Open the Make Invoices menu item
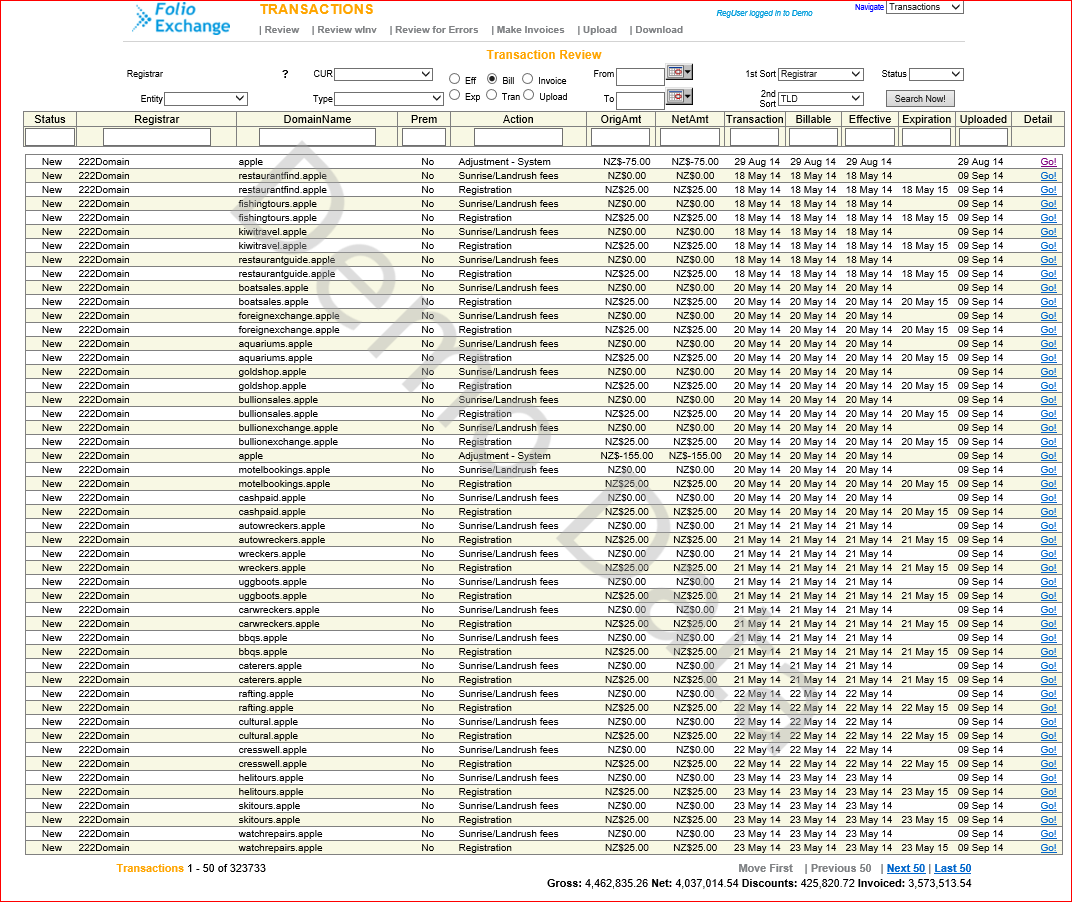This screenshot has width=1072, height=902. [531, 30]
